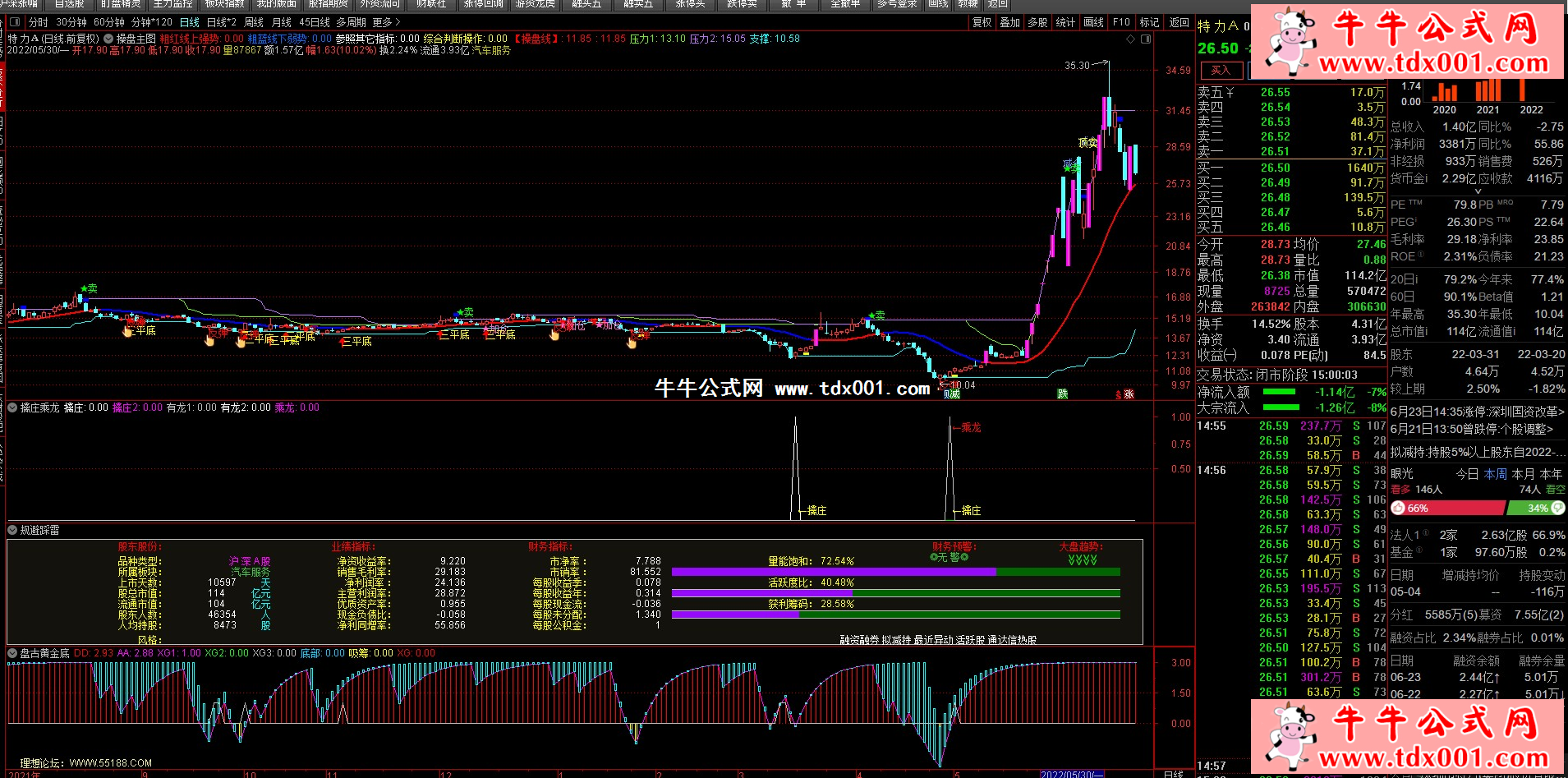Click the 大宗流入 -1.26亿 row
The height and width of the screenshot is (778, 1568).
pyautogui.click(x=1291, y=407)
